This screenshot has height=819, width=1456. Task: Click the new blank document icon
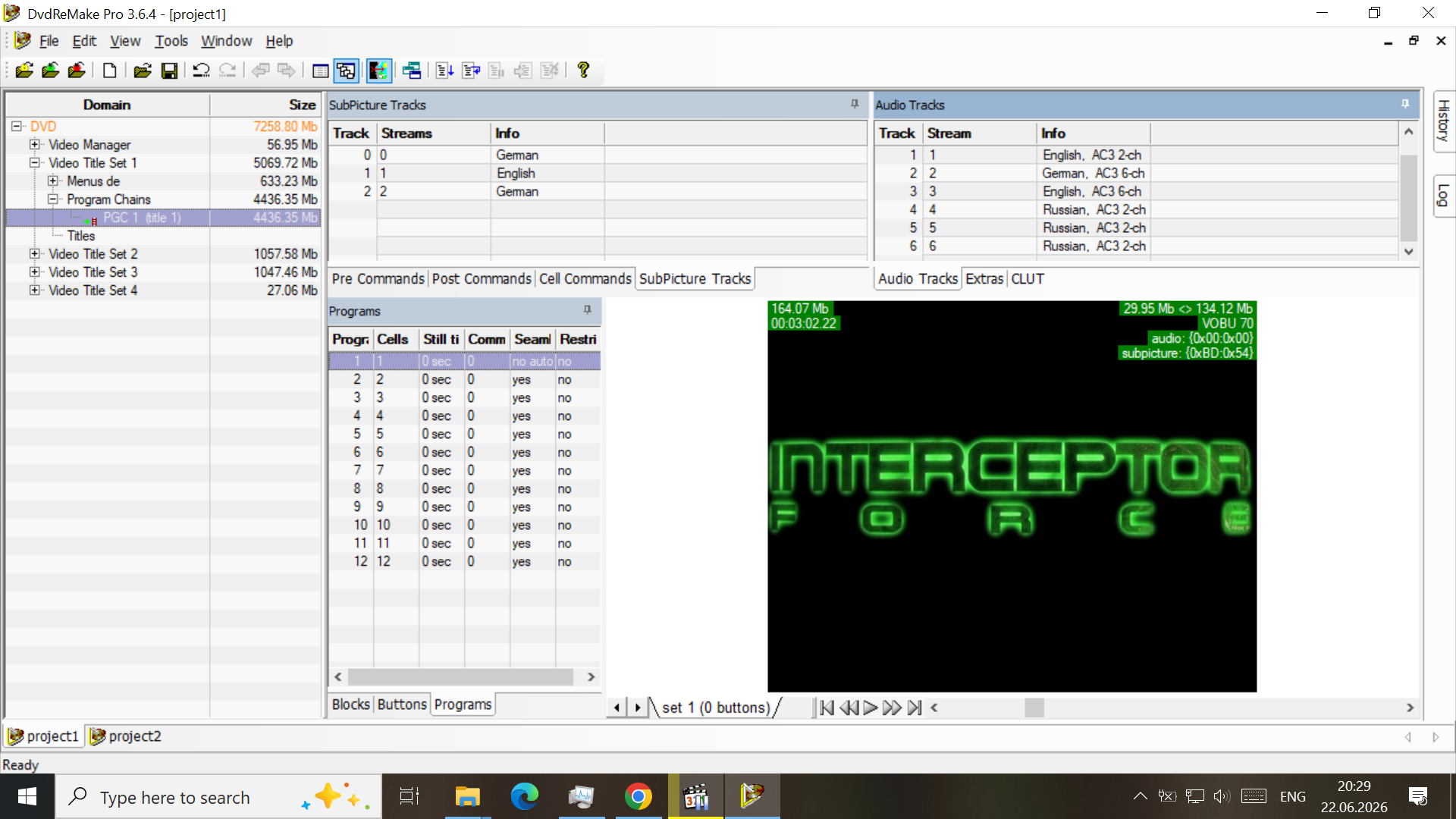[110, 71]
